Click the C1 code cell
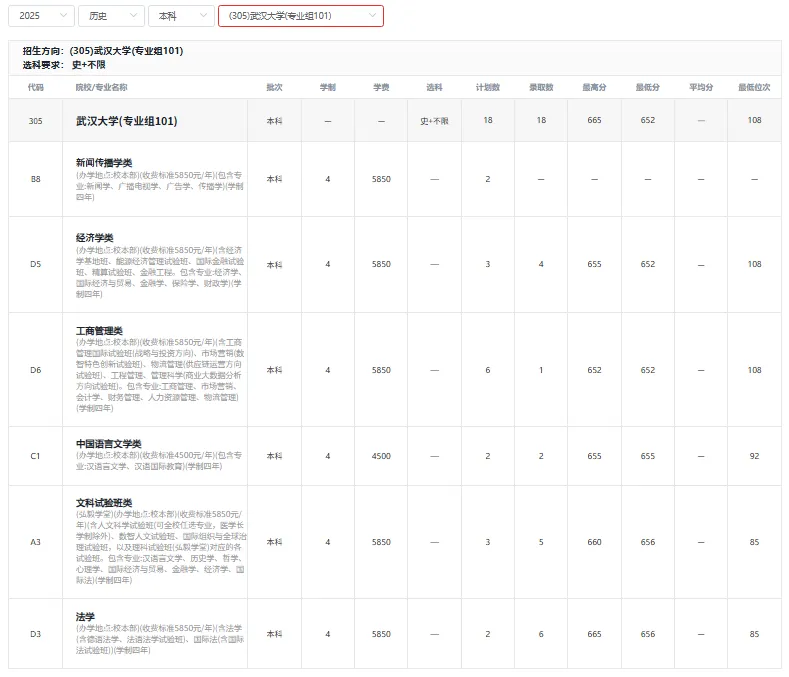The image size is (789, 677). (x=35, y=456)
